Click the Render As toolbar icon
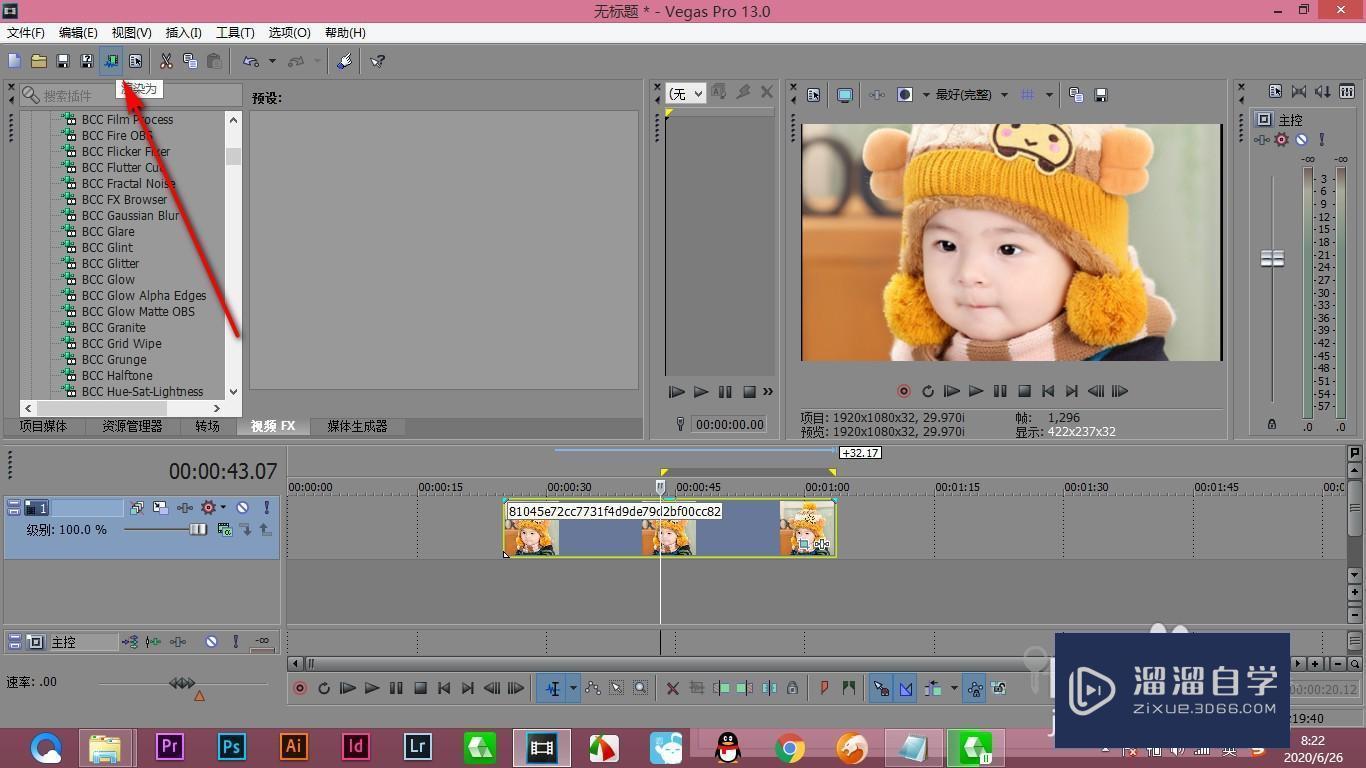1366x768 pixels. tap(111, 61)
